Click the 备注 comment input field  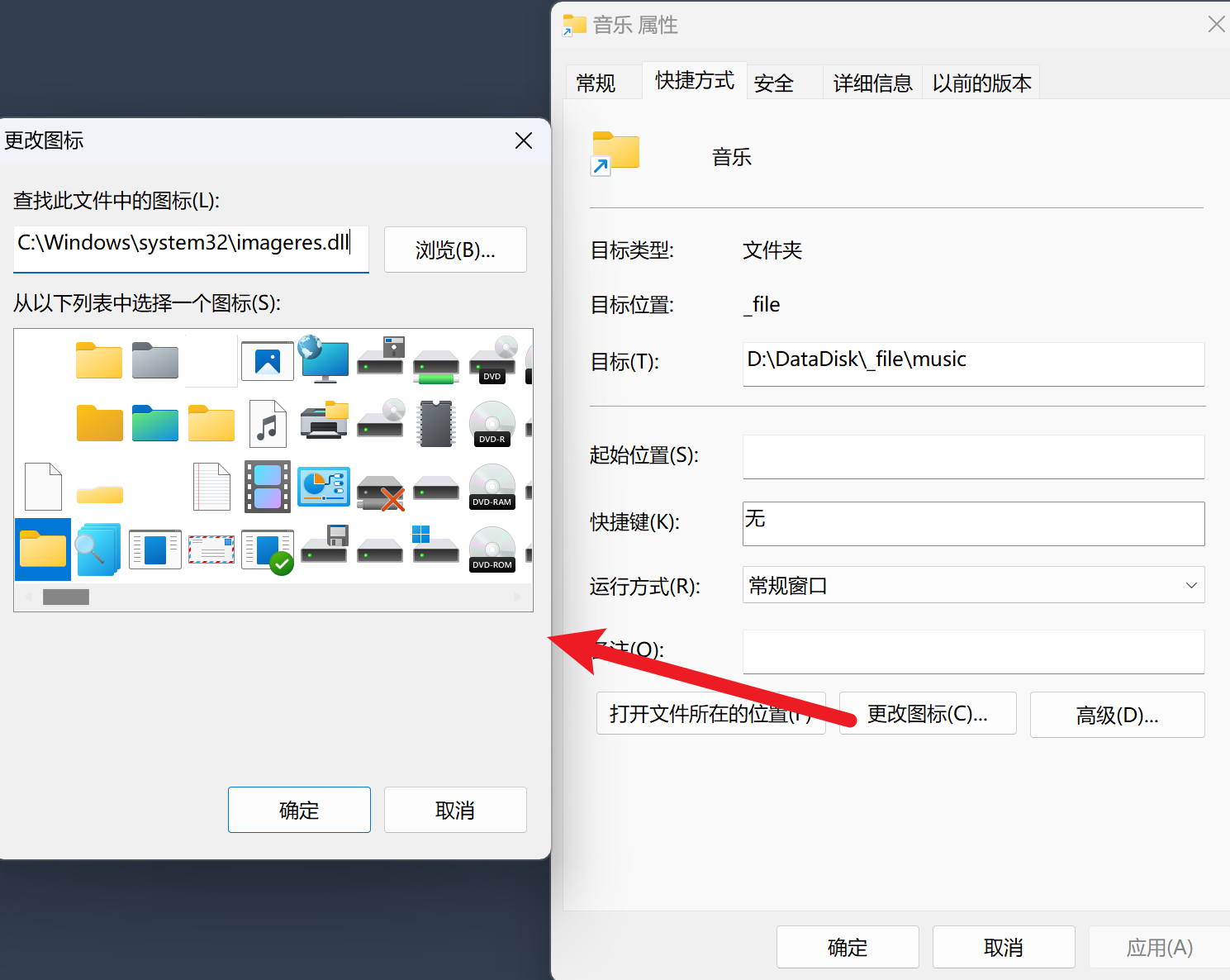pyautogui.click(x=973, y=652)
